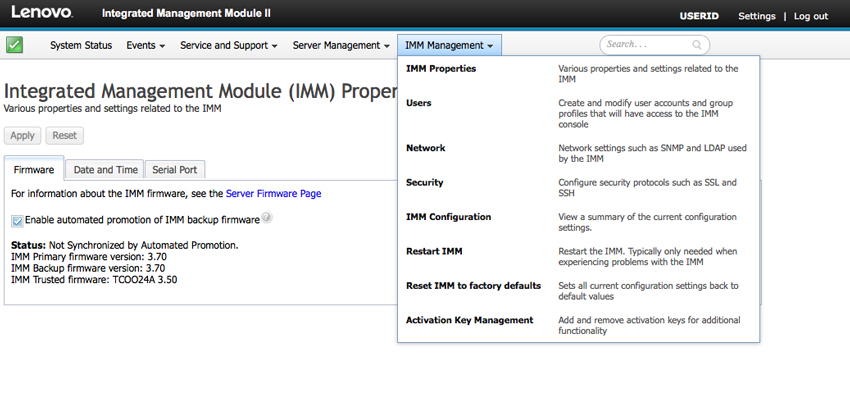Expand the Events dropdown menu
Screen dimensions: 850x395
pyautogui.click(x=146, y=46)
